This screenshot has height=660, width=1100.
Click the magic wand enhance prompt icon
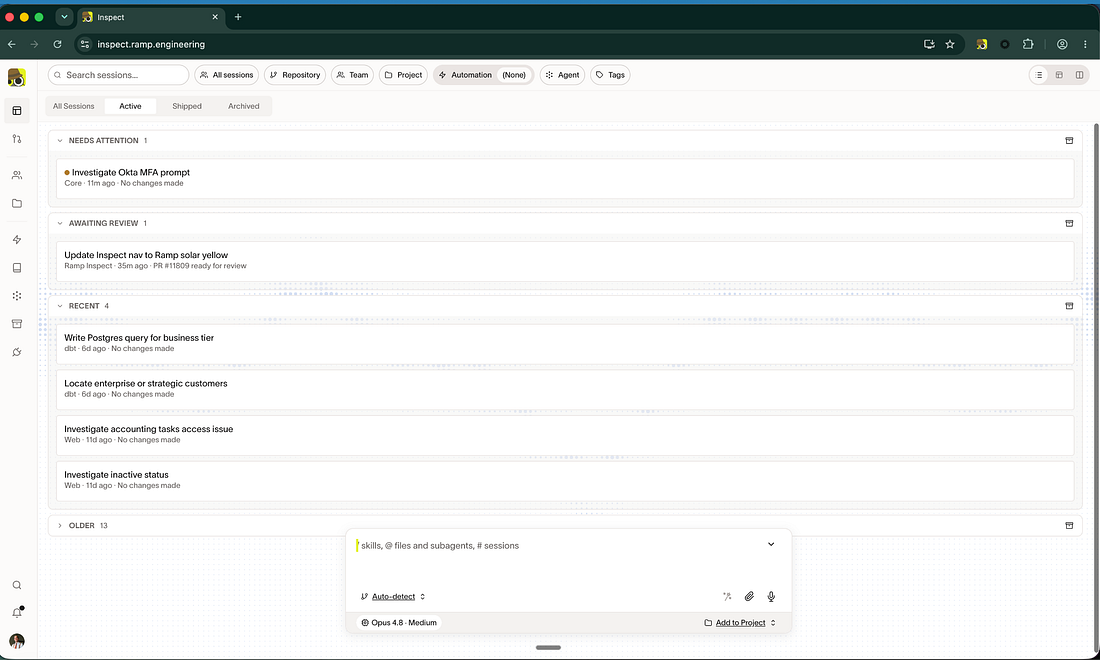coord(727,596)
